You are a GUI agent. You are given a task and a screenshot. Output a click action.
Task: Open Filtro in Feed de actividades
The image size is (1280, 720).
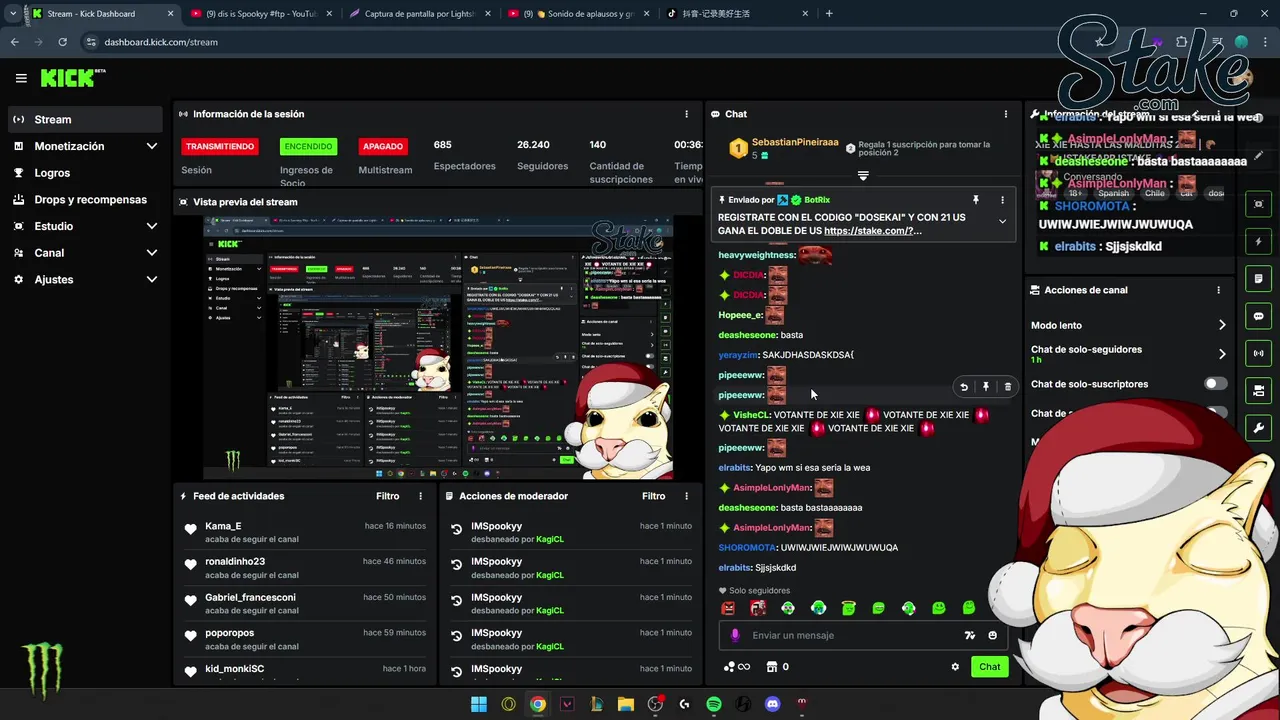pyautogui.click(x=387, y=496)
